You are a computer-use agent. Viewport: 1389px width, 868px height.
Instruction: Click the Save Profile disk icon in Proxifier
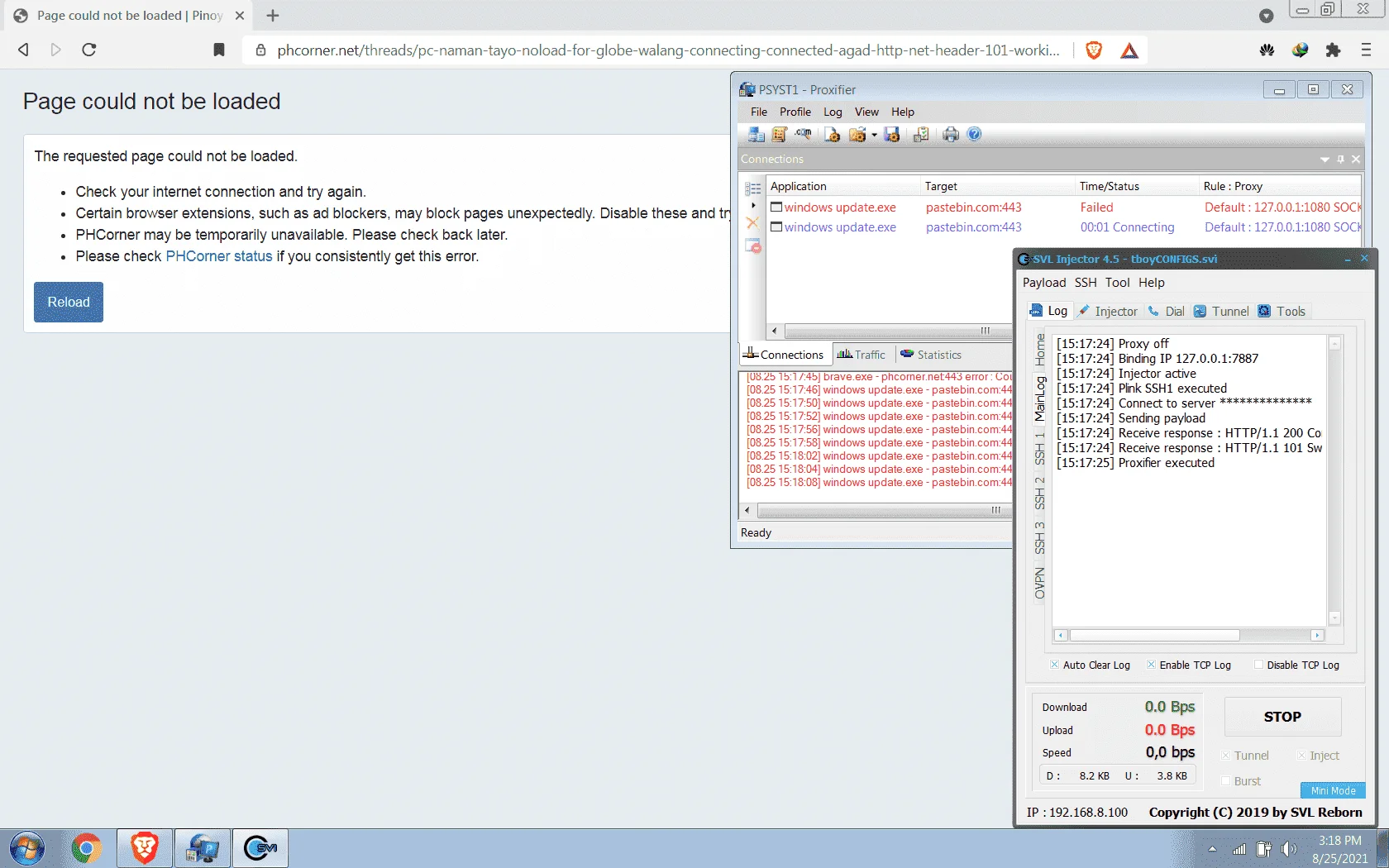tap(891, 135)
